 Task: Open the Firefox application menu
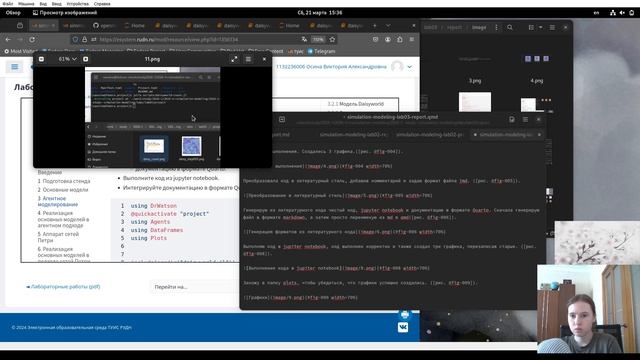click(411, 40)
